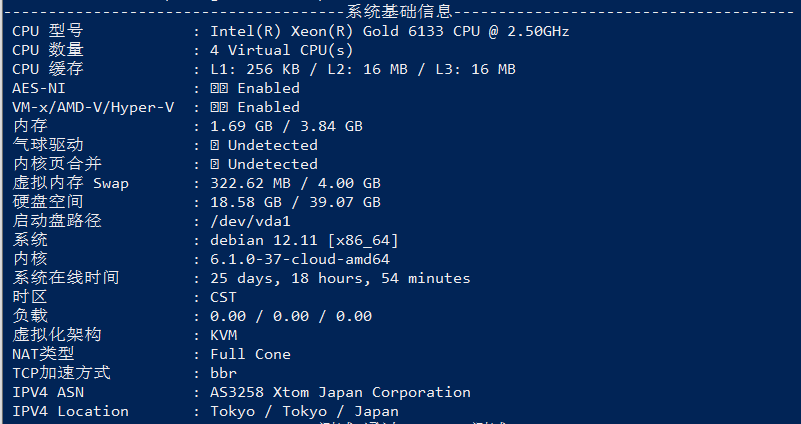Click uptime text 25 days, 18 hours
Screen dimensions: 801x424
[286, 279]
